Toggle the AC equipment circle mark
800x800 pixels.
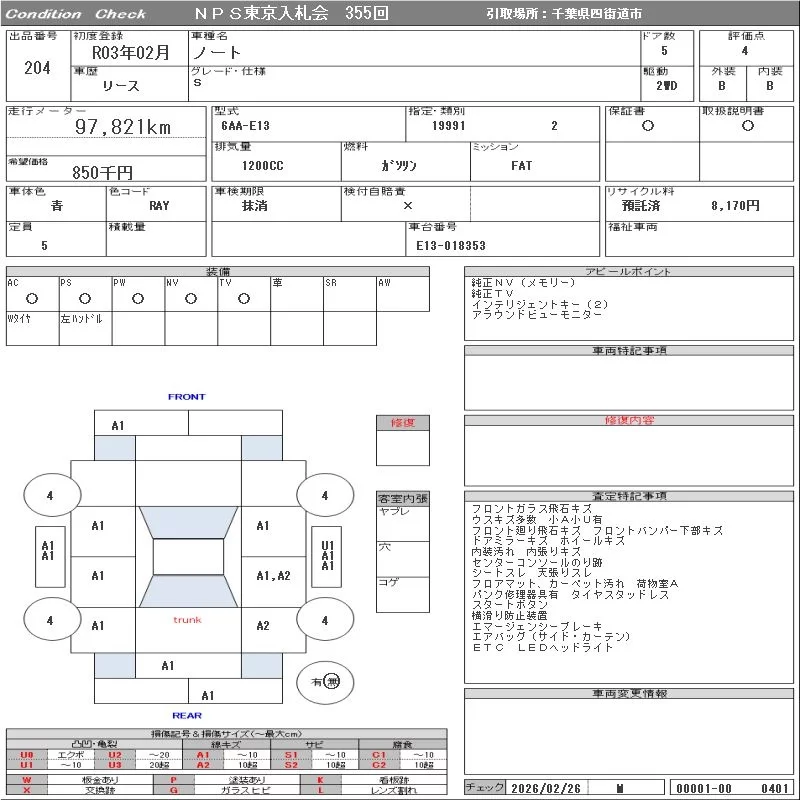(32, 298)
